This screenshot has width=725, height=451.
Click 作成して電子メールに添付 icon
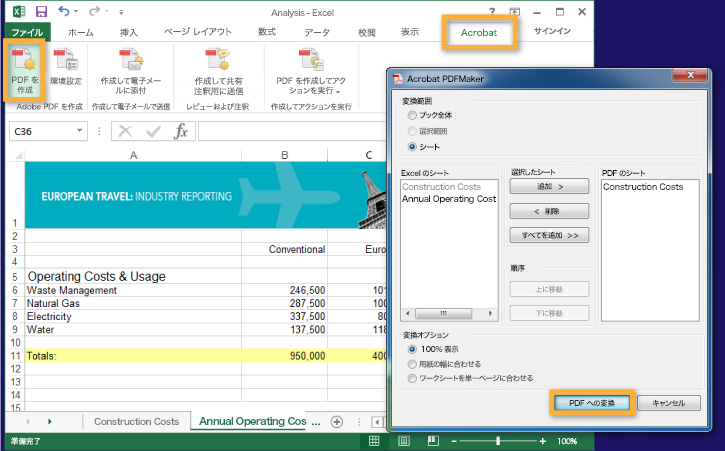point(131,71)
